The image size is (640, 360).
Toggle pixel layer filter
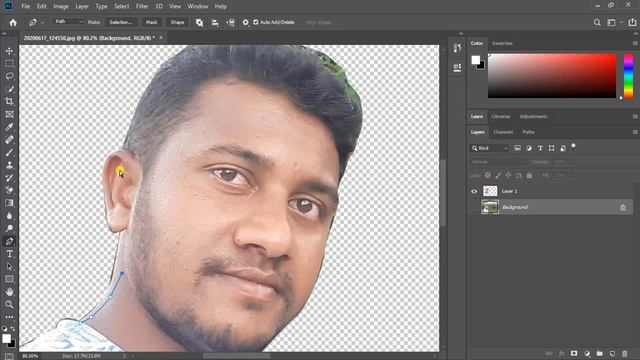point(517,148)
